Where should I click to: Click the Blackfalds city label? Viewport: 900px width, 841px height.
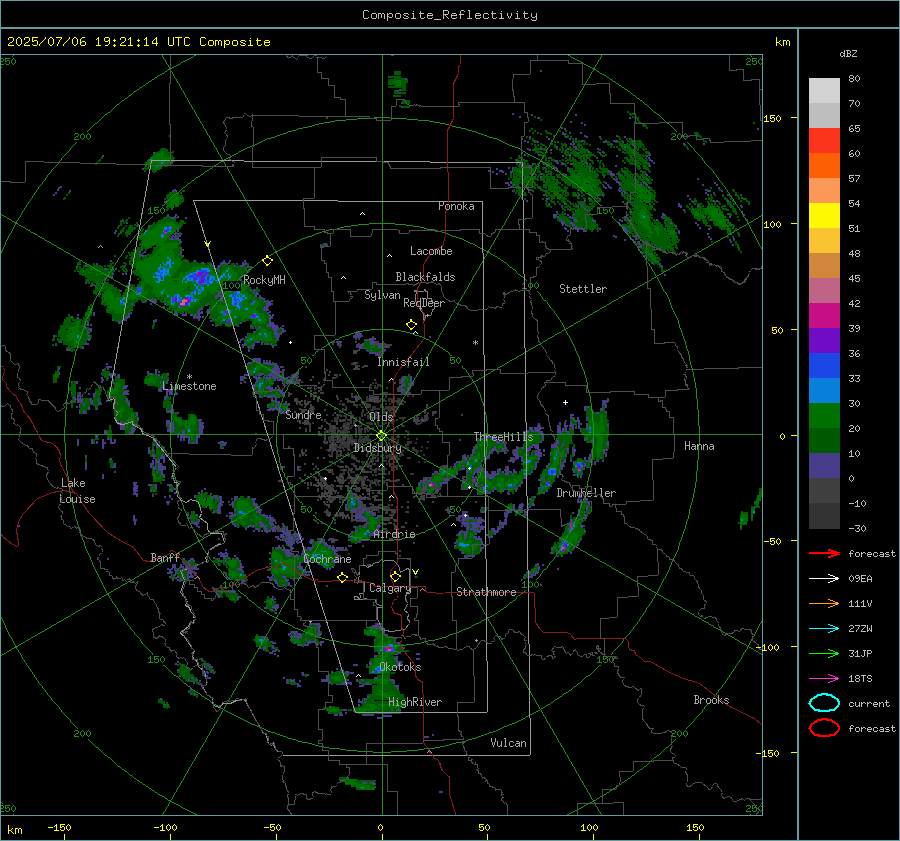tap(425, 277)
